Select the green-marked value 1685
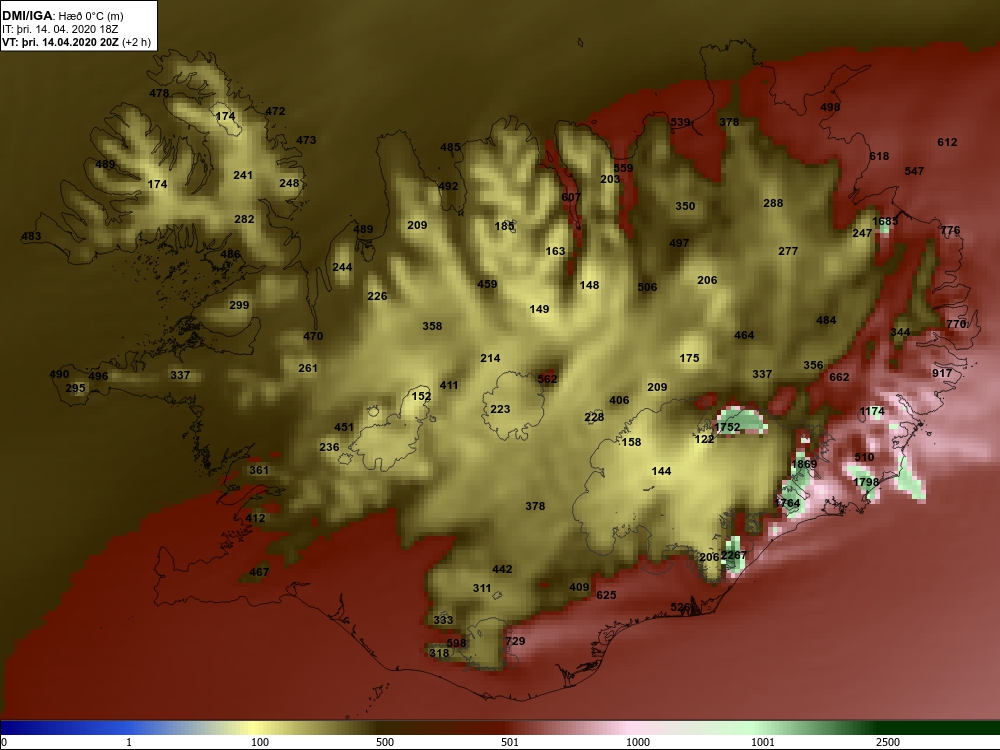 (x=885, y=221)
